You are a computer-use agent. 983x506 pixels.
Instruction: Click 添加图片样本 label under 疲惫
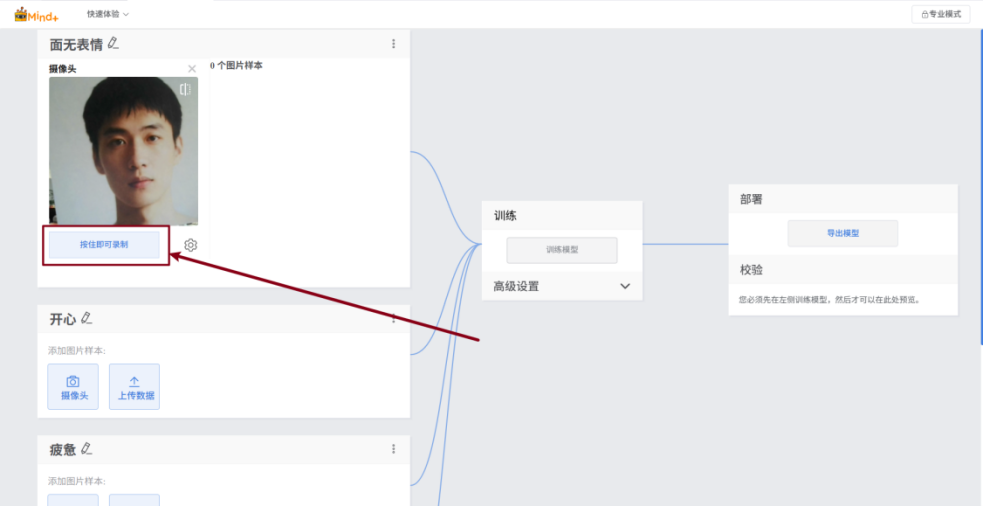(77, 481)
